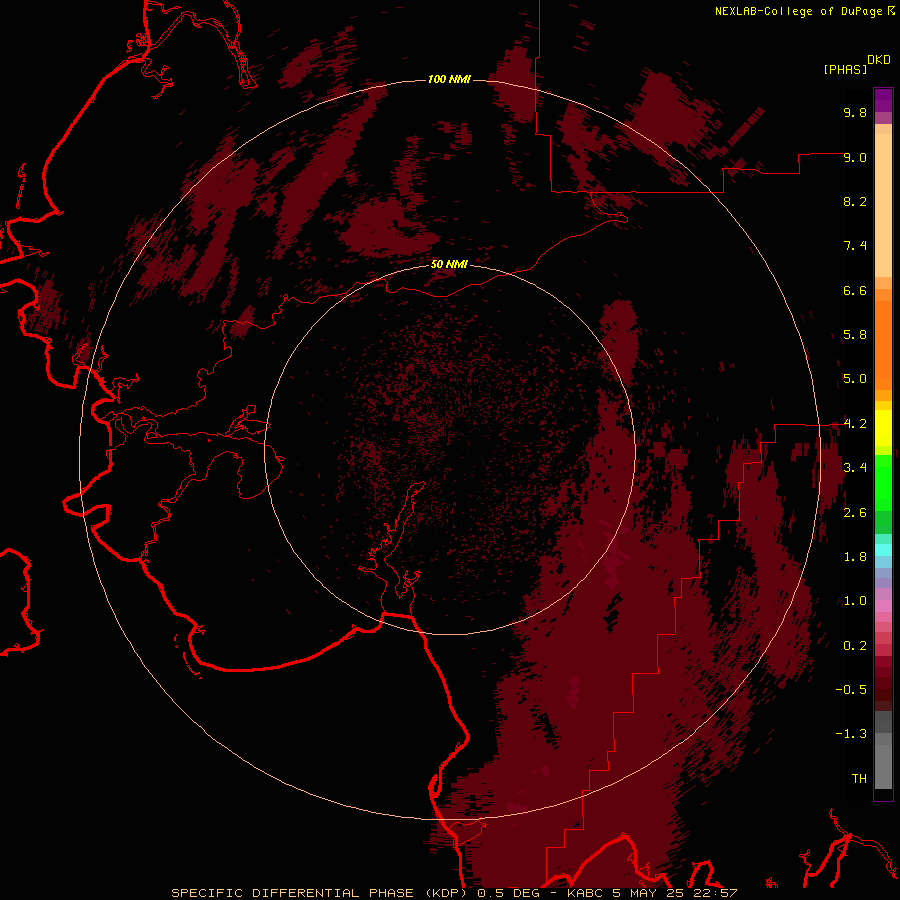Click the cyan band of the color bar
Viewport: 900px width, 900px height.
coord(883,550)
